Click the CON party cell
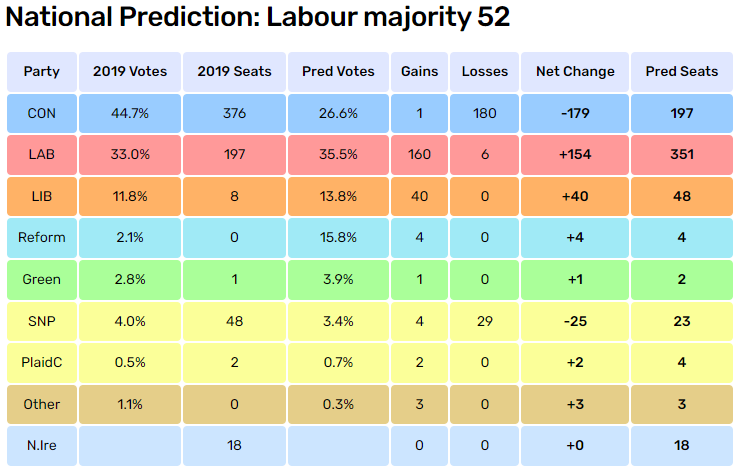This screenshot has width=738, height=473. [x=41, y=114]
